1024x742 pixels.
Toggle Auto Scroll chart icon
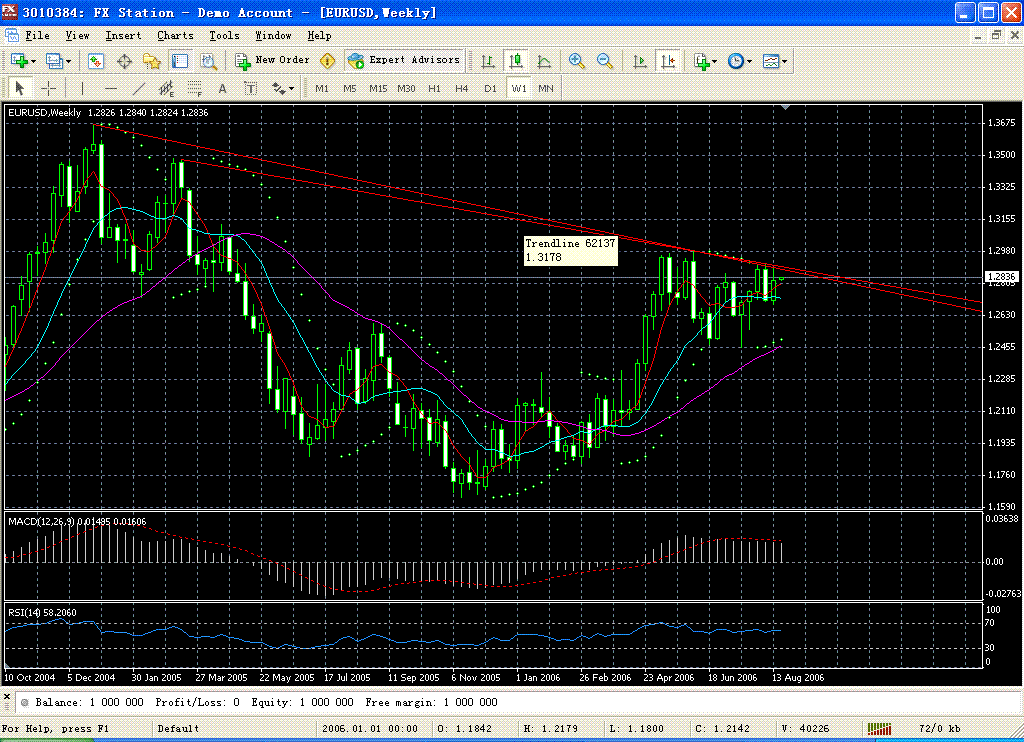coord(639,61)
